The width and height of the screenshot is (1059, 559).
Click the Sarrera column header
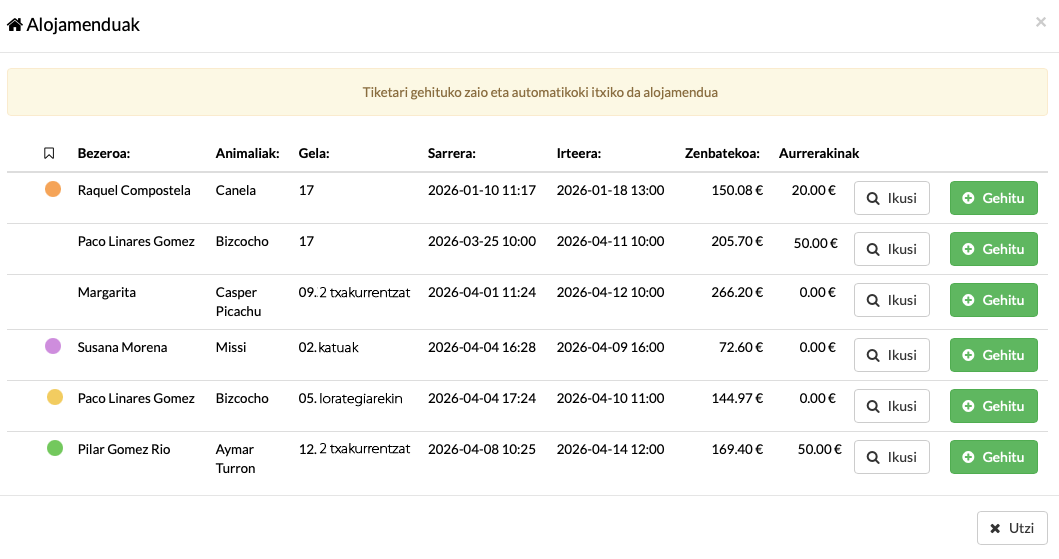tap(451, 154)
